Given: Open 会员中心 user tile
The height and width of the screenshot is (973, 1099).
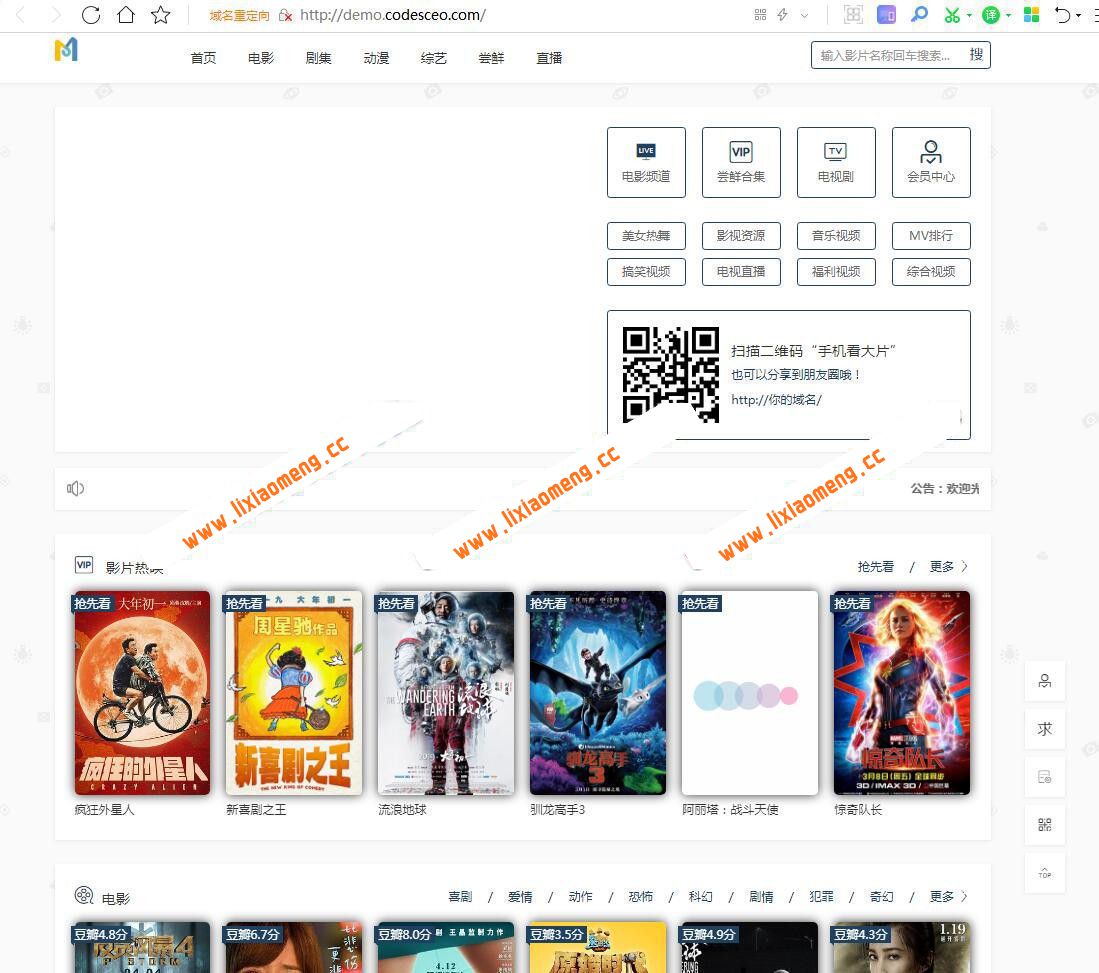Looking at the screenshot, I should pos(931,163).
